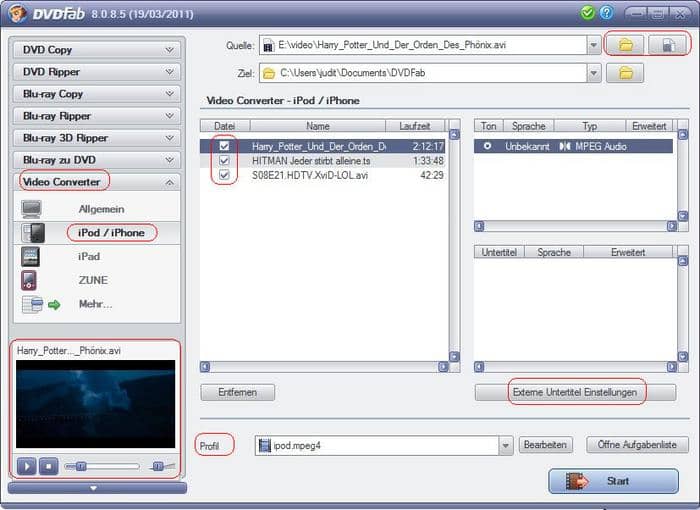The height and width of the screenshot is (510, 700).
Task: Click the DVDFab mascot logo icon
Action: (x=17, y=13)
